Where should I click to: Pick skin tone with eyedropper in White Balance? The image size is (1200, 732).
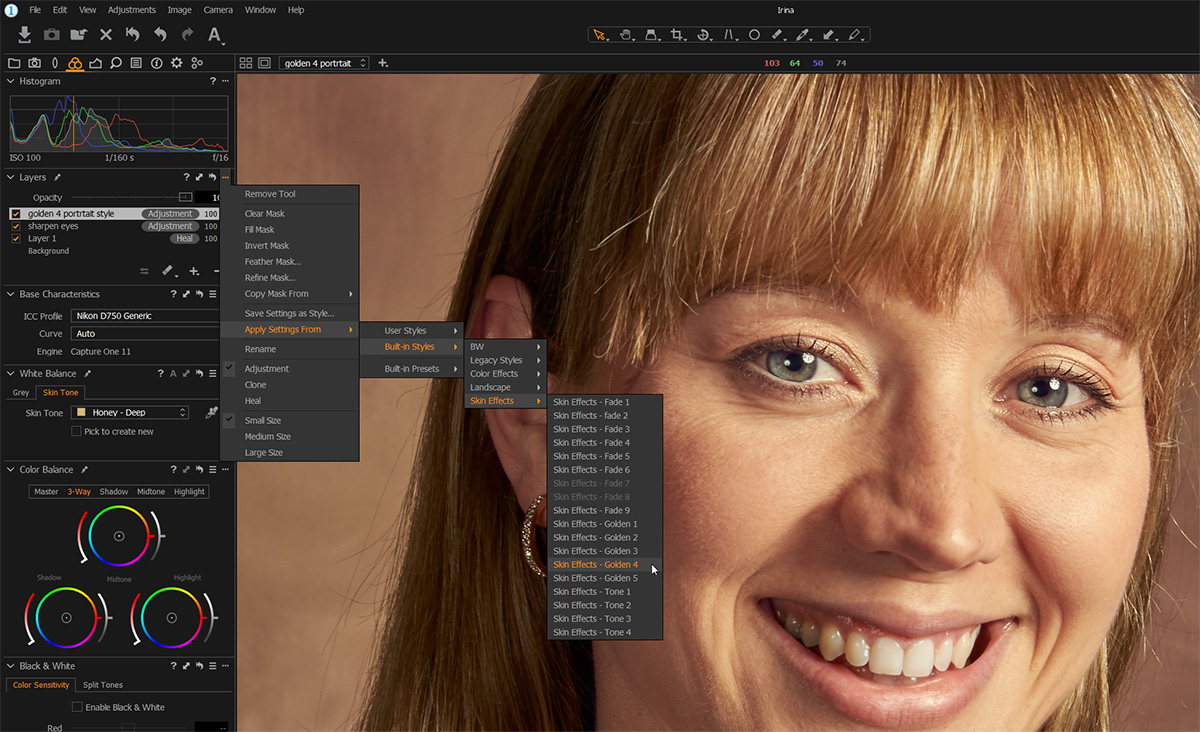pyautogui.click(x=212, y=412)
